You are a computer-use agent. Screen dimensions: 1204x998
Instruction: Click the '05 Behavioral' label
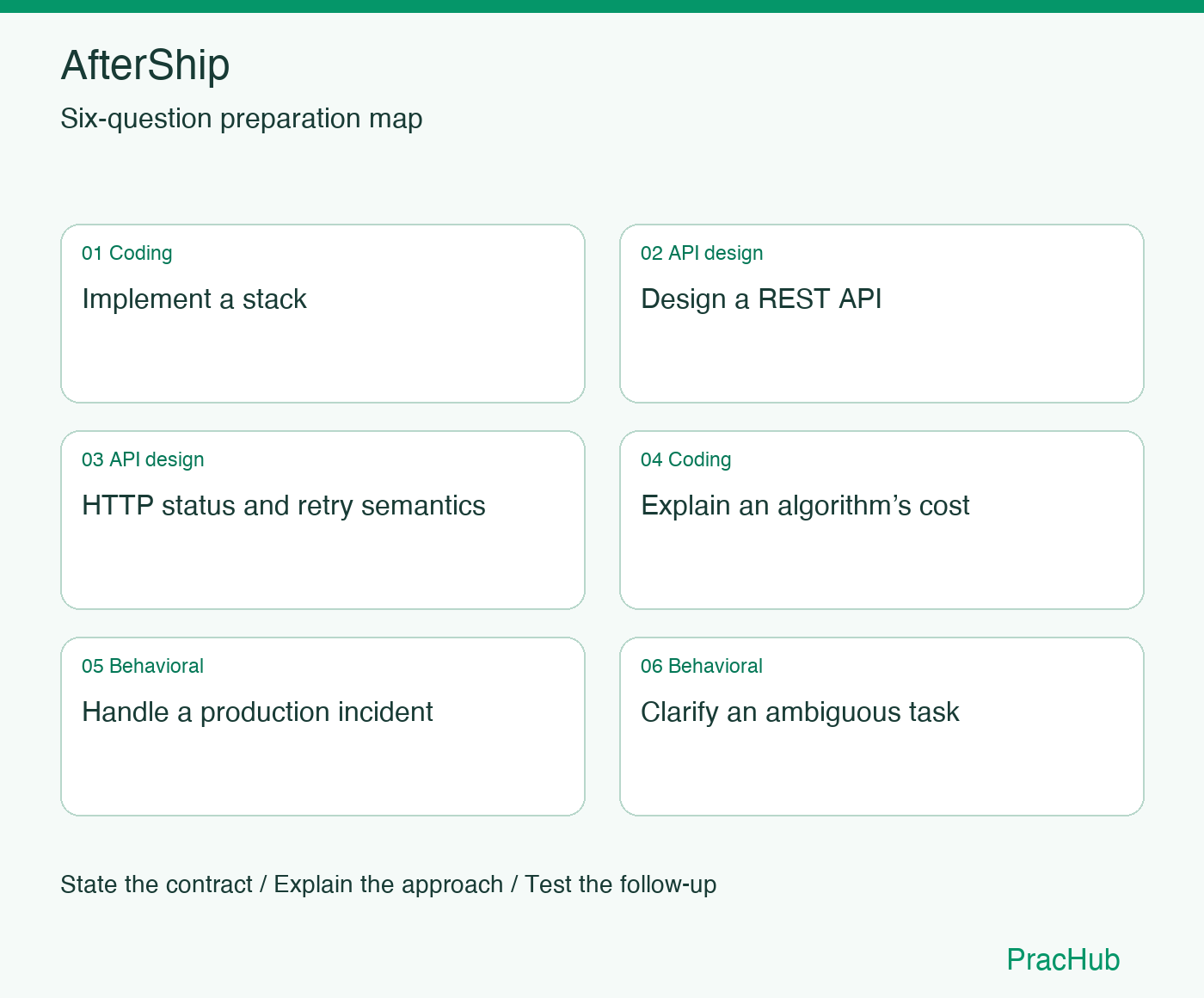143,666
